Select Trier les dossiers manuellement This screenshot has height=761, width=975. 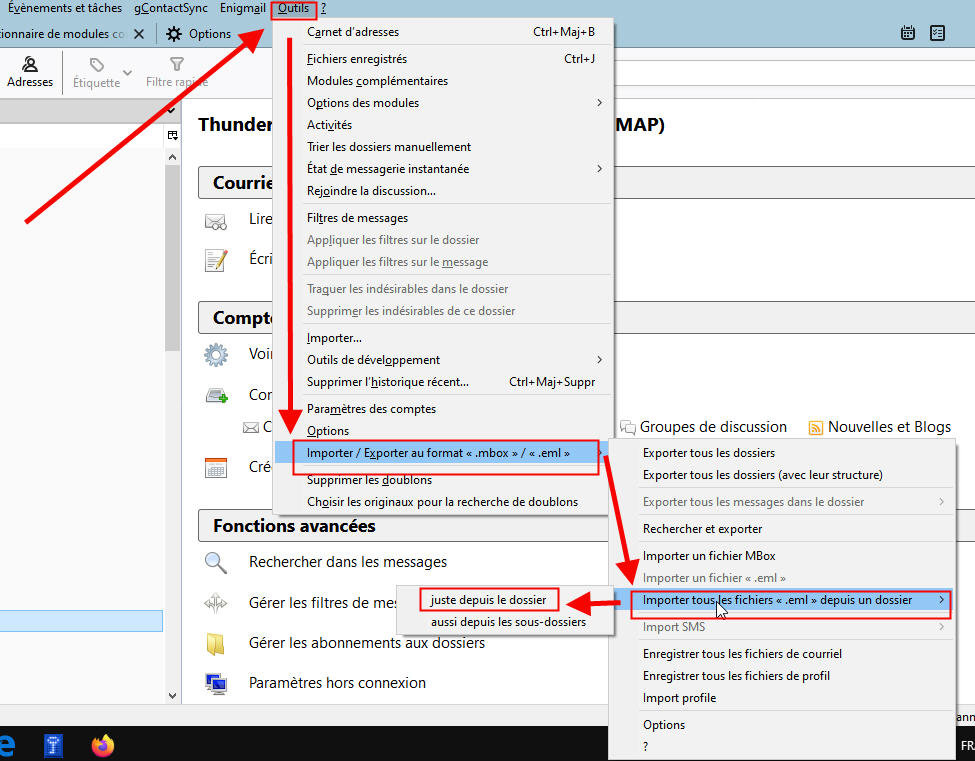[444, 147]
